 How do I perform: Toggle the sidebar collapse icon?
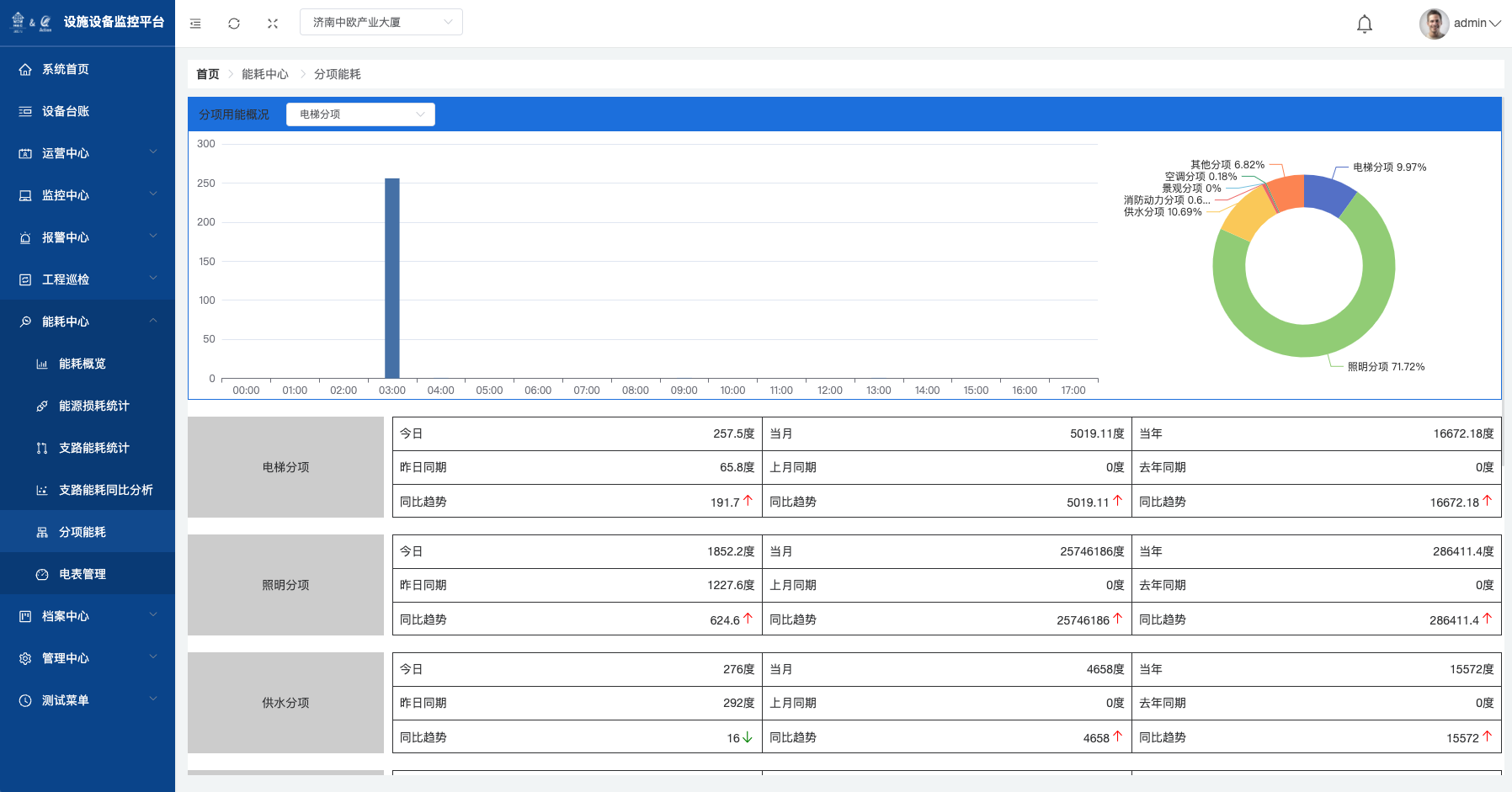195,24
